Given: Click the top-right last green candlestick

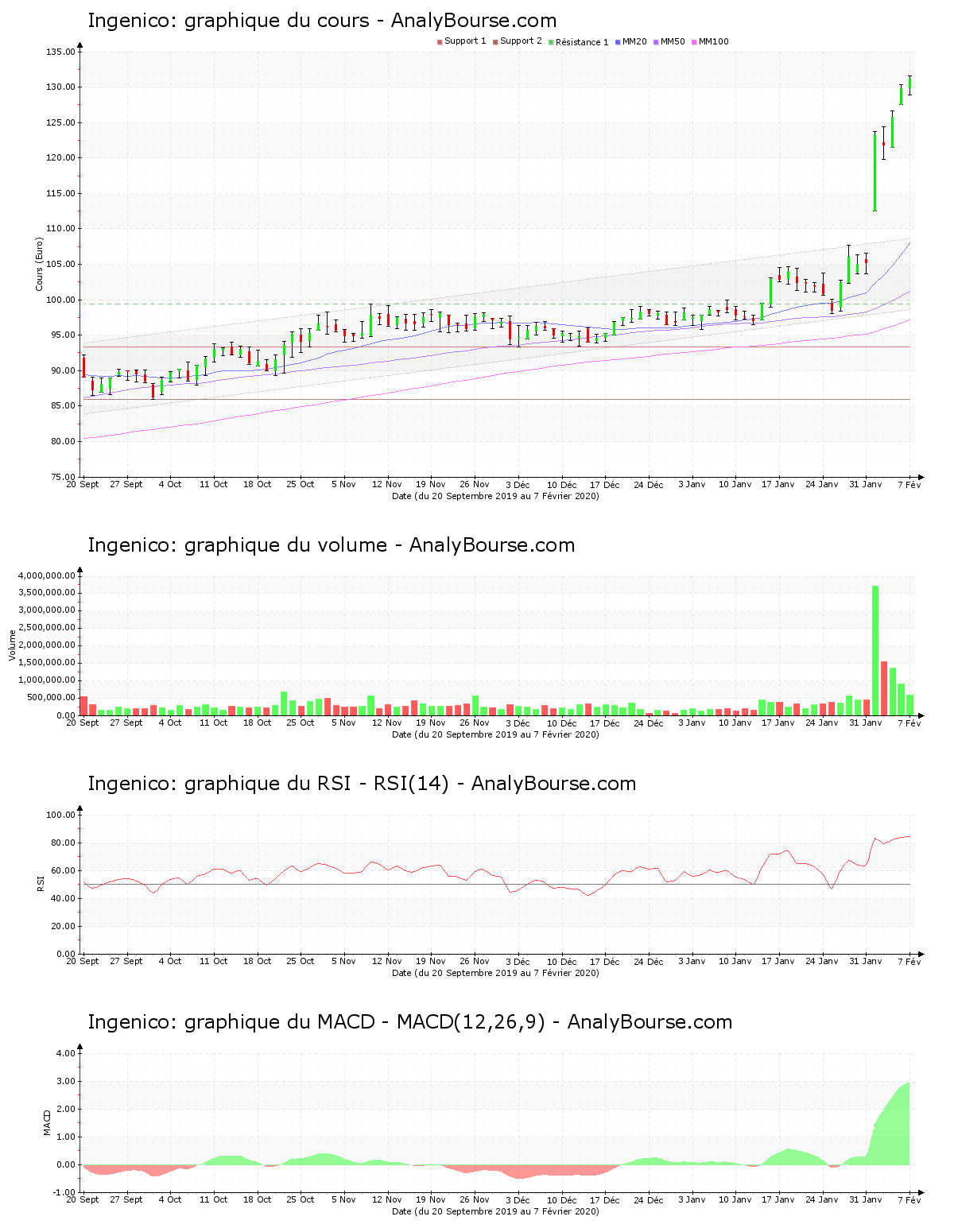Looking at the screenshot, I should pyautogui.click(x=909, y=85).
